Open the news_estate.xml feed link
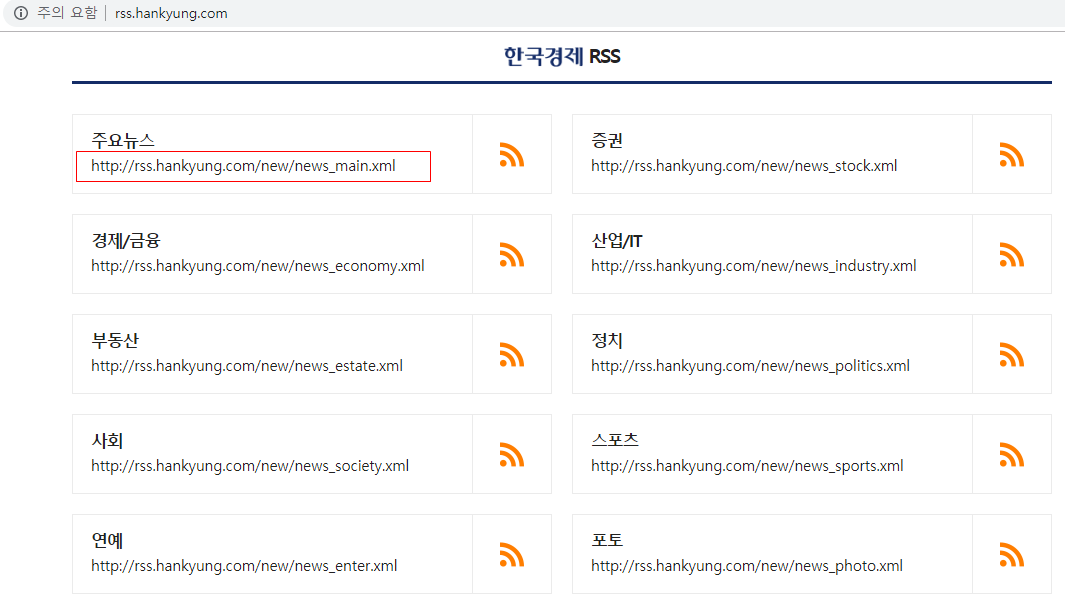1065x612 pixels. [247, 365]
